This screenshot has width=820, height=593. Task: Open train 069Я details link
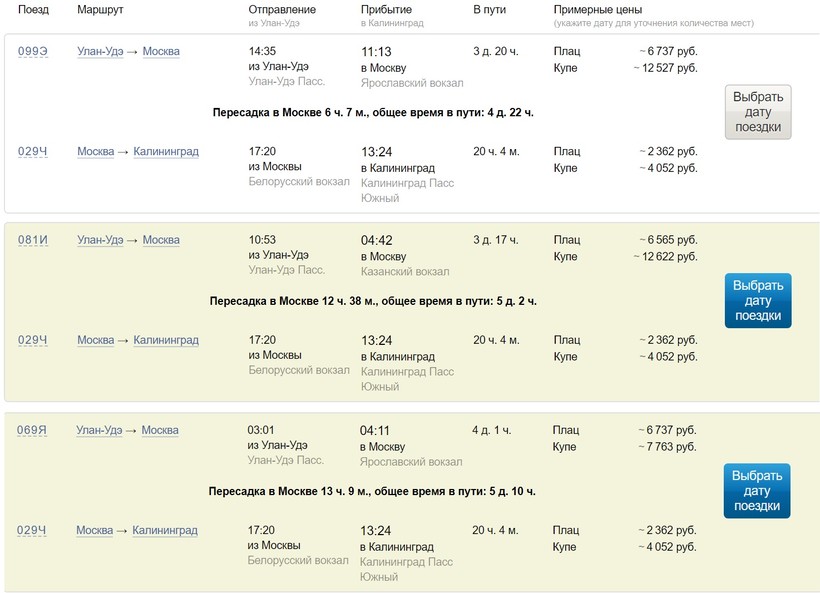(x=32, y=430)
